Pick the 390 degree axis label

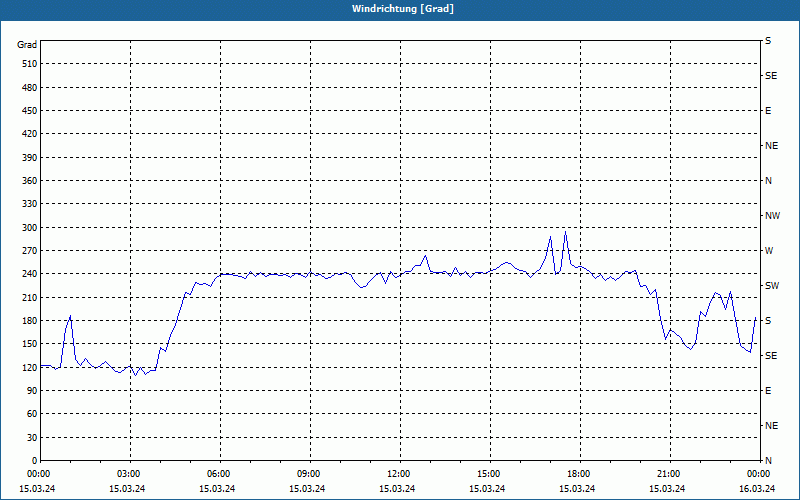coord(30,158)
